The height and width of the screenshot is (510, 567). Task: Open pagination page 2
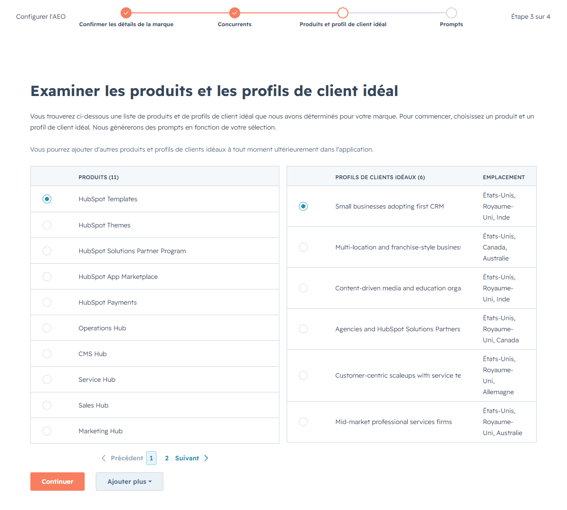coord(167,458)
